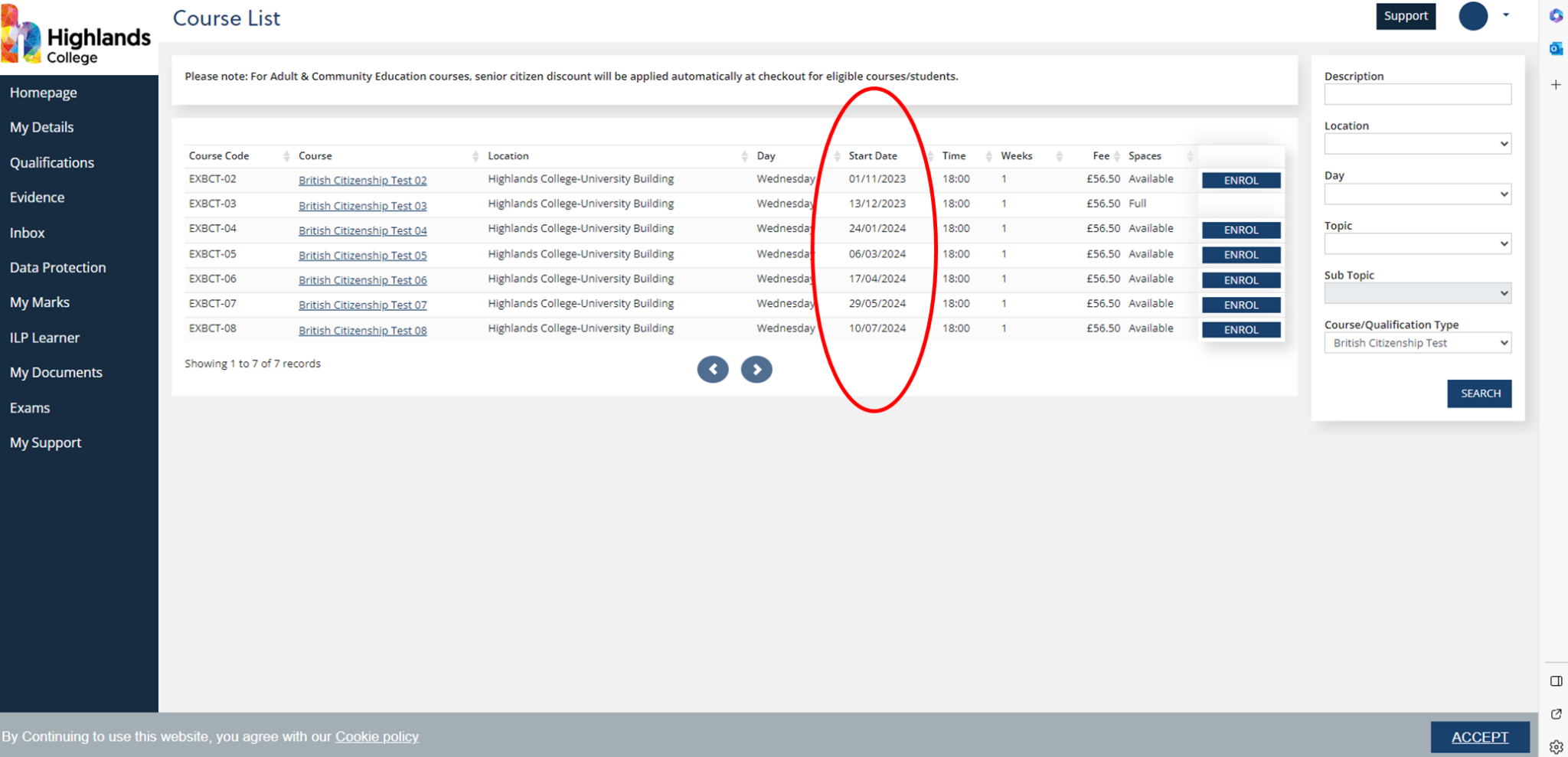Open the Cookie policy link

[377, 736]
